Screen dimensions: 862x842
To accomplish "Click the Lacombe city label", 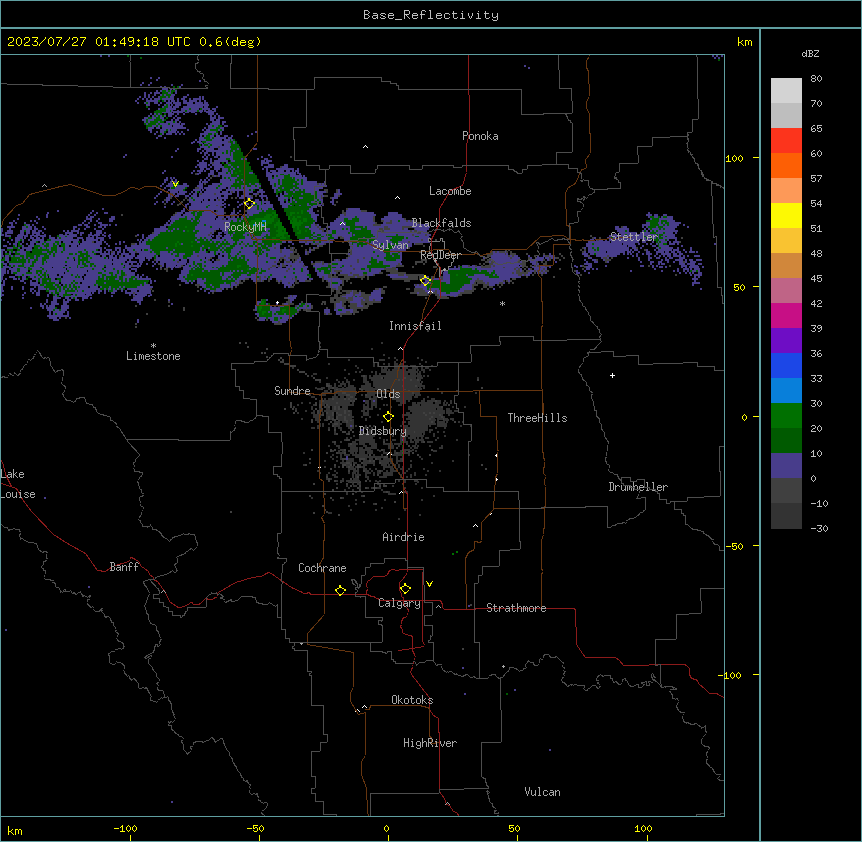I will (x=450, y=191).
